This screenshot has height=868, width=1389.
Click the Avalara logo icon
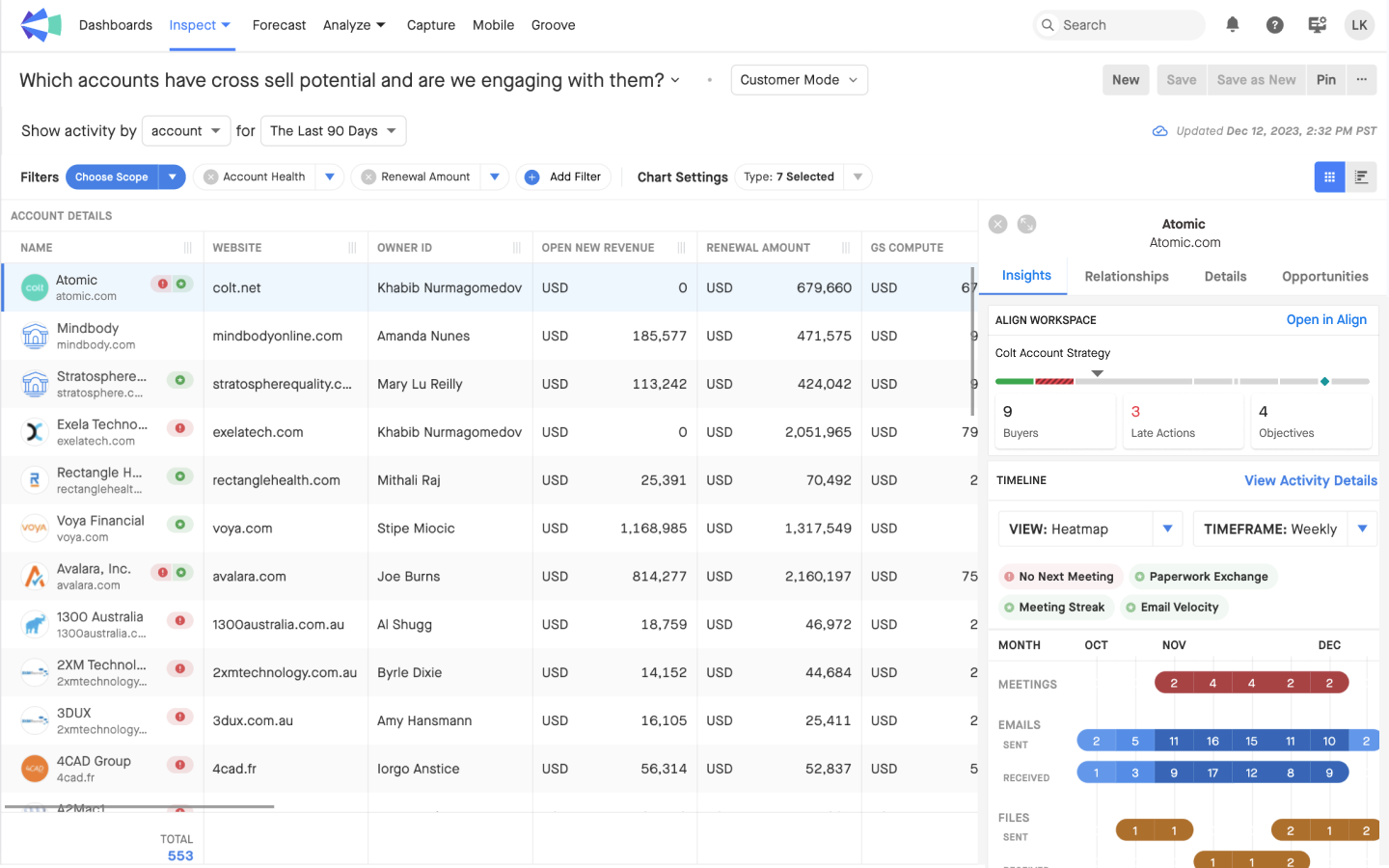(35, 577)
